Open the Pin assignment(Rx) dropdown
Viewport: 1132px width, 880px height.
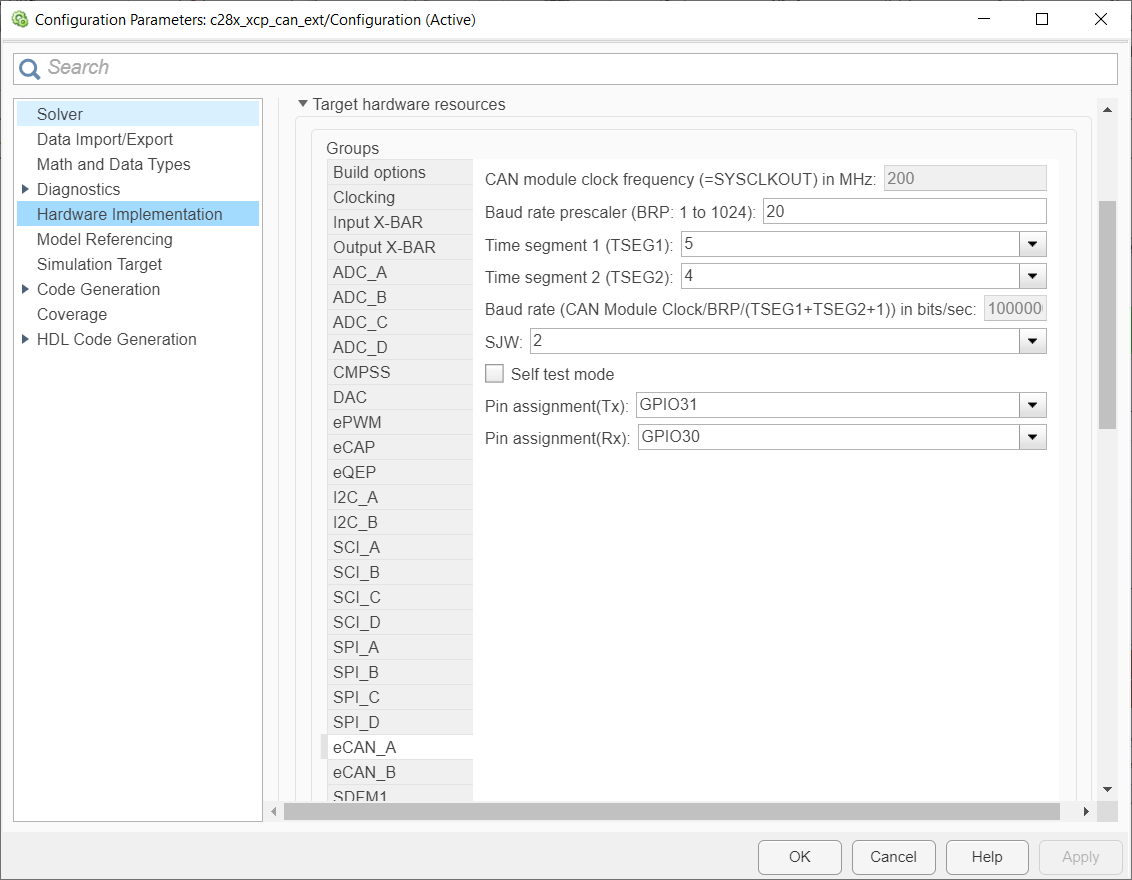(x=1033, y=437)
